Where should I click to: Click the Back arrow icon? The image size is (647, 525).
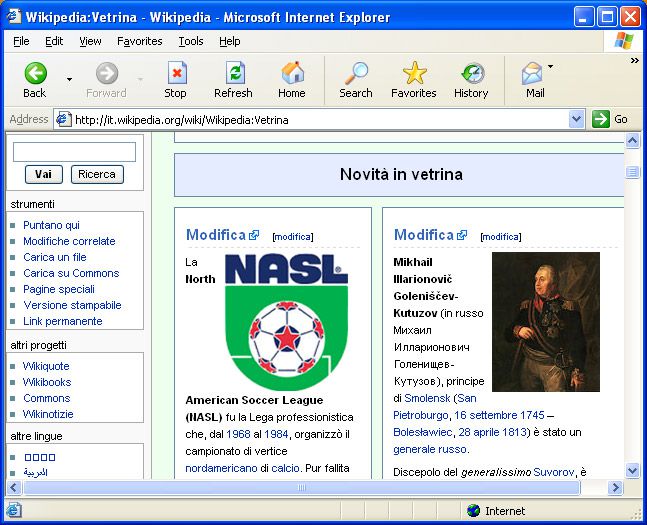tap(35, 73)
